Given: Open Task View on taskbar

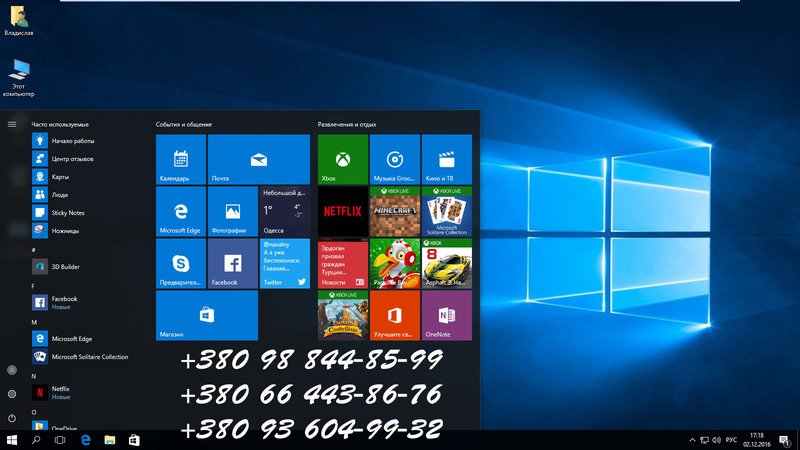Looking at the screenshot, I should [x=60, y=440].
